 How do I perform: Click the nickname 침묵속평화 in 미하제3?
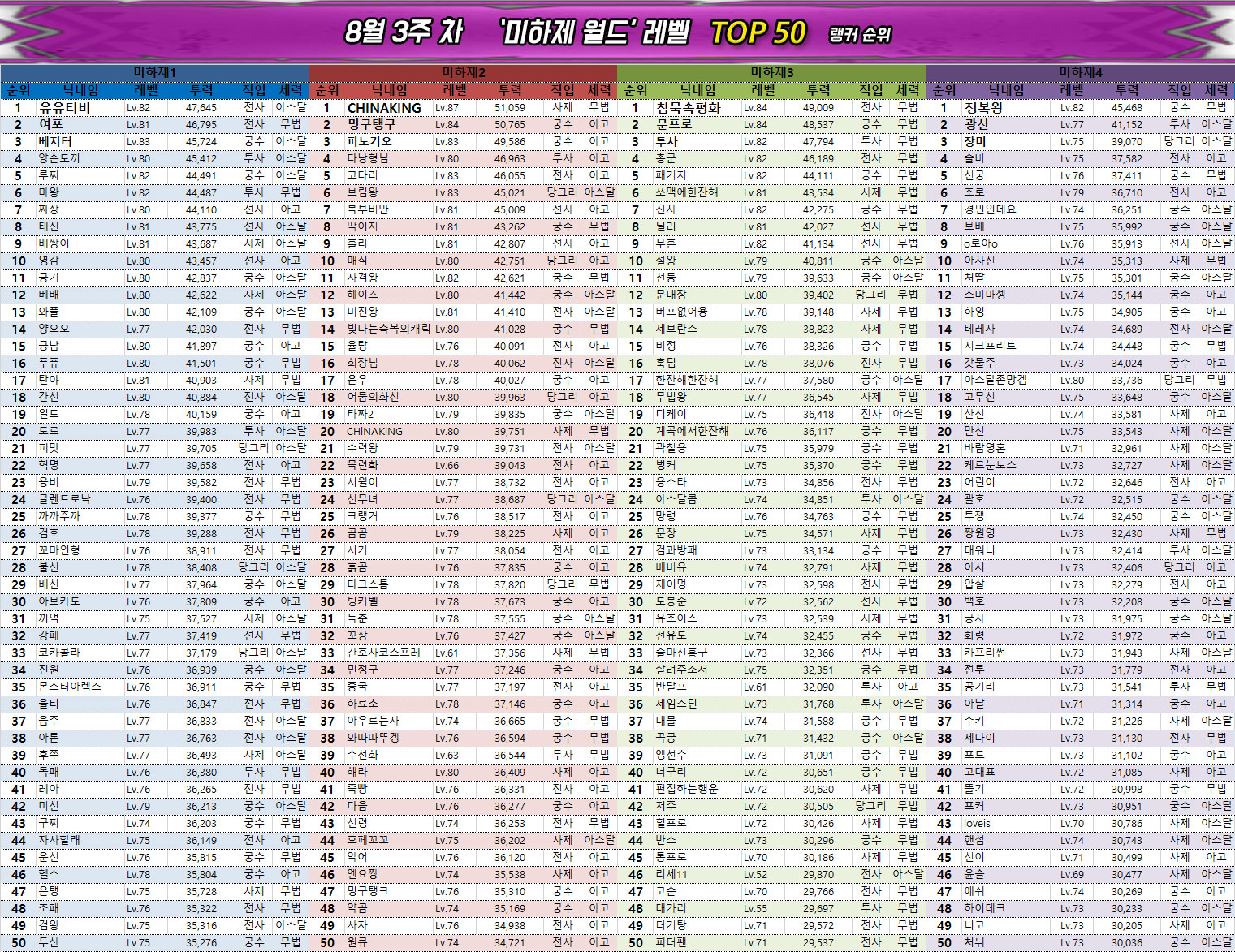(x=689, y=108)
